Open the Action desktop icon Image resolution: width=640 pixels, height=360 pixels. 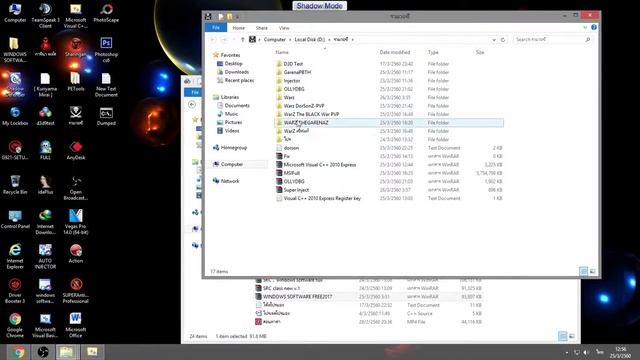pos(76,253)
